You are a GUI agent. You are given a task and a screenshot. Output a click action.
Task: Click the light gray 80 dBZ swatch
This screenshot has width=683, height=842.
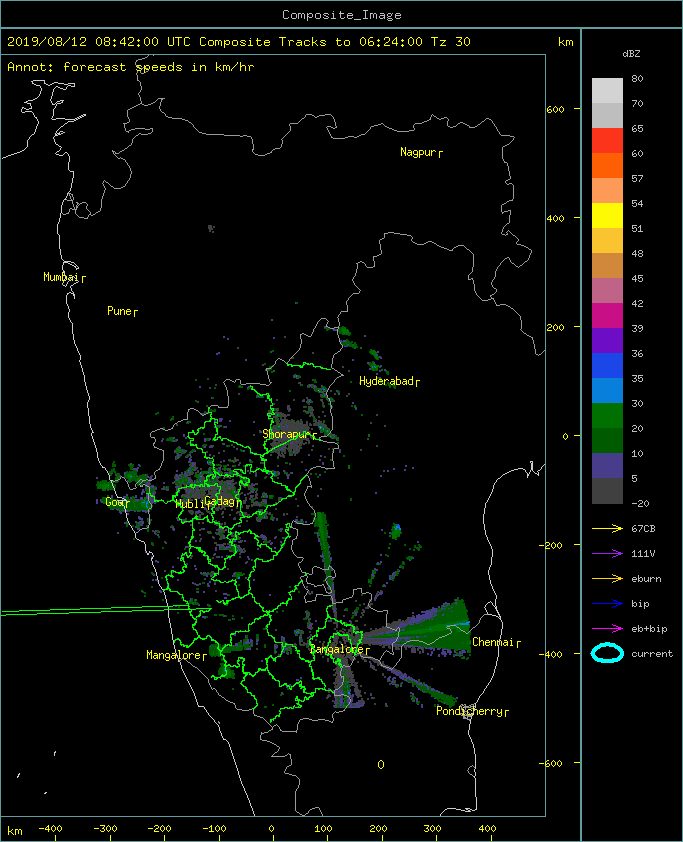607,91
